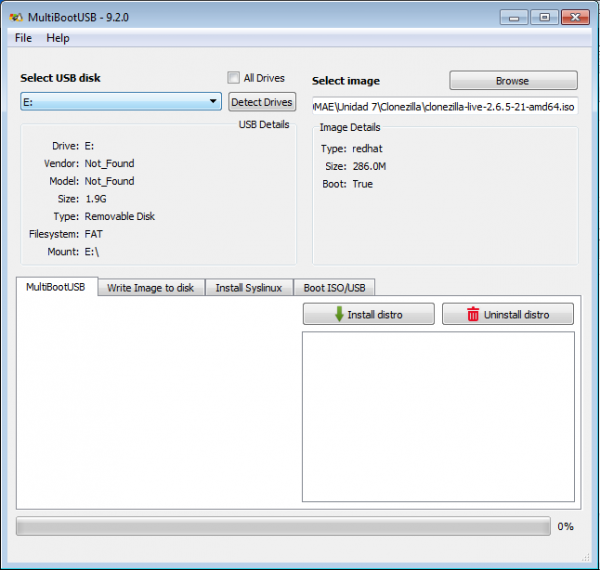Click the 'Image Details' group label
Screen dimensions: 600x570
tap(350, 127)
